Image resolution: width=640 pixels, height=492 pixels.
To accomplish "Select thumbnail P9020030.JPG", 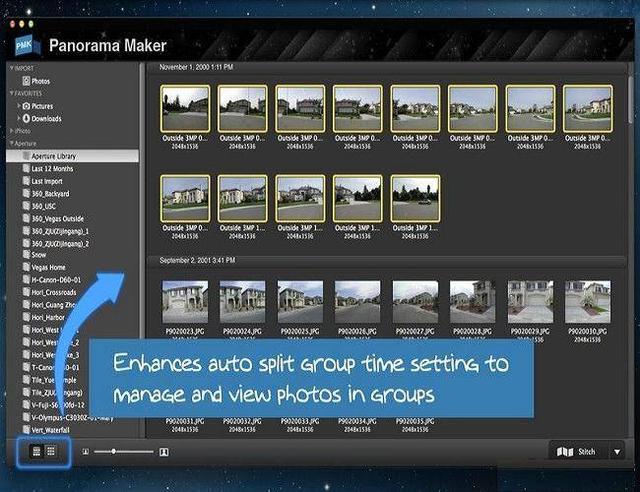I will point(588,302).
